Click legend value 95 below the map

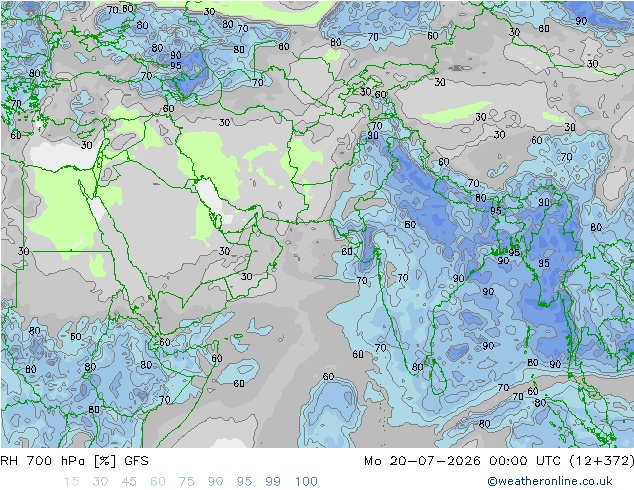coord(244,481)
